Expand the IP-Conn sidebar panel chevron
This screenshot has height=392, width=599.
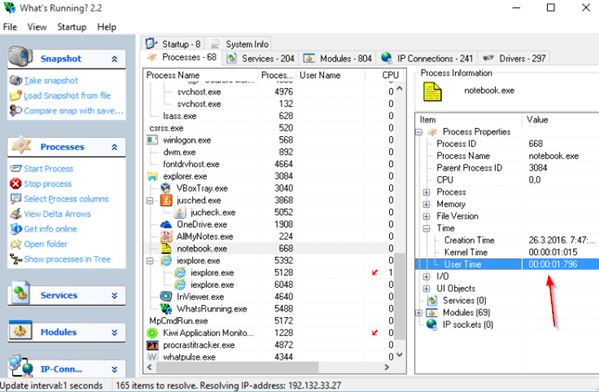[114, 369]
